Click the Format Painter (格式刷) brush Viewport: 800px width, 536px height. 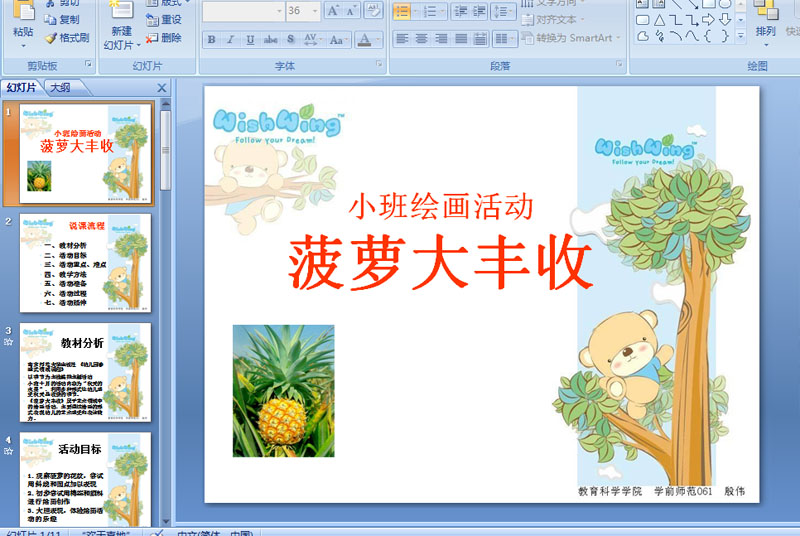51,38
